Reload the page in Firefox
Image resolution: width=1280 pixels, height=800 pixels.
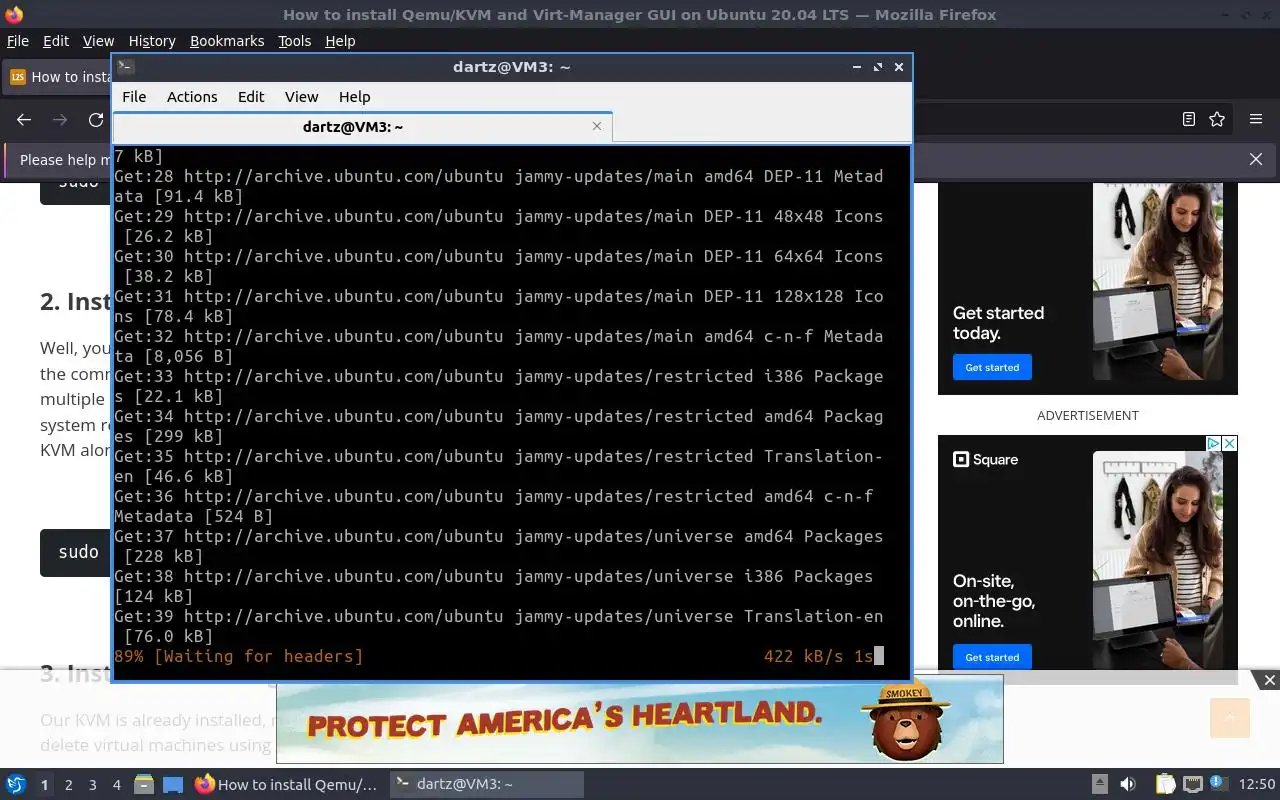point(96,119)
